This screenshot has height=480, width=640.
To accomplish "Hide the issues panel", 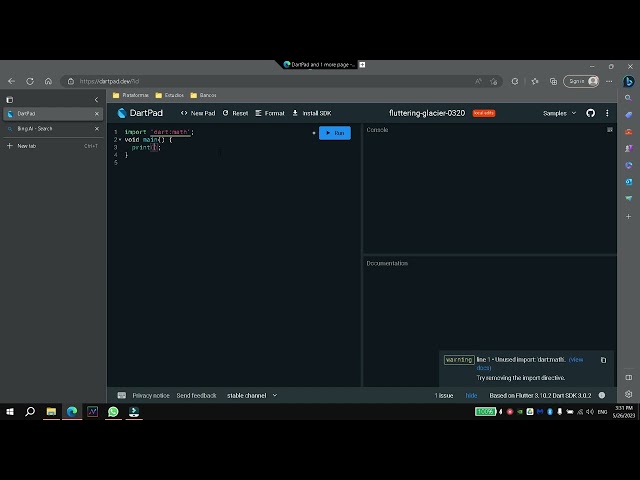I will (x=471, y=395).
